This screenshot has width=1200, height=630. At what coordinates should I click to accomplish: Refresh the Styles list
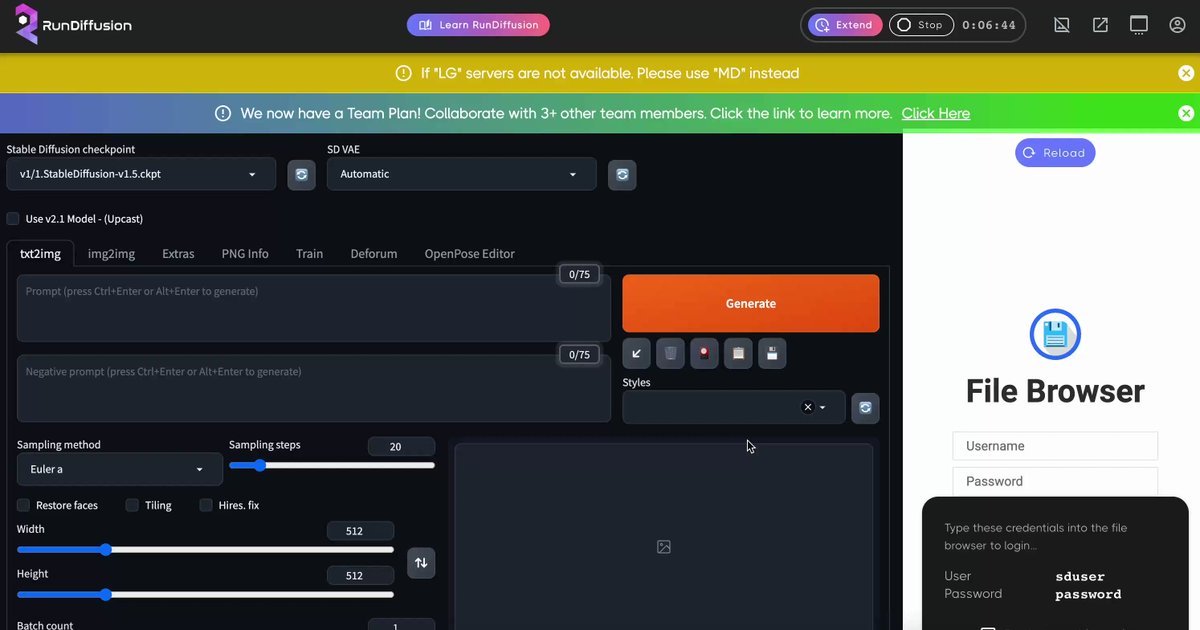coord(865,407)
